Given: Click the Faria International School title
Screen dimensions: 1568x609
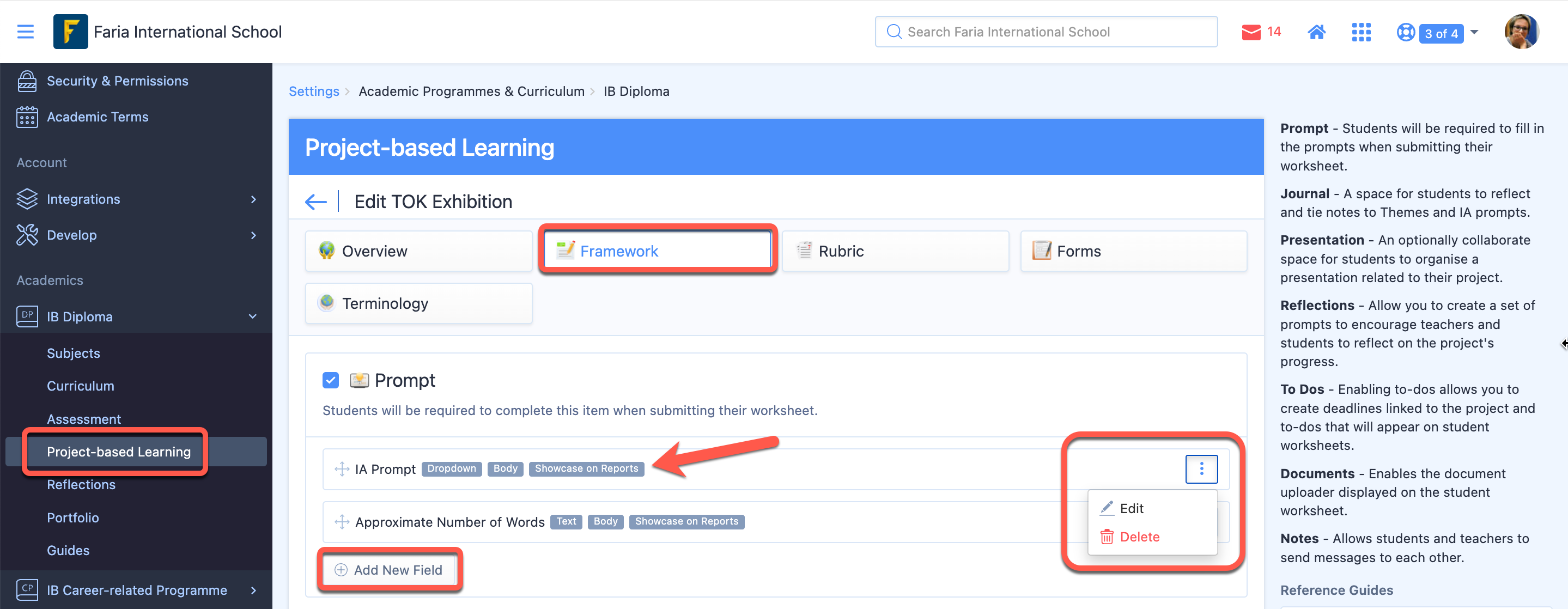Looking at the screenshot, I should click(x=187, y=32).
